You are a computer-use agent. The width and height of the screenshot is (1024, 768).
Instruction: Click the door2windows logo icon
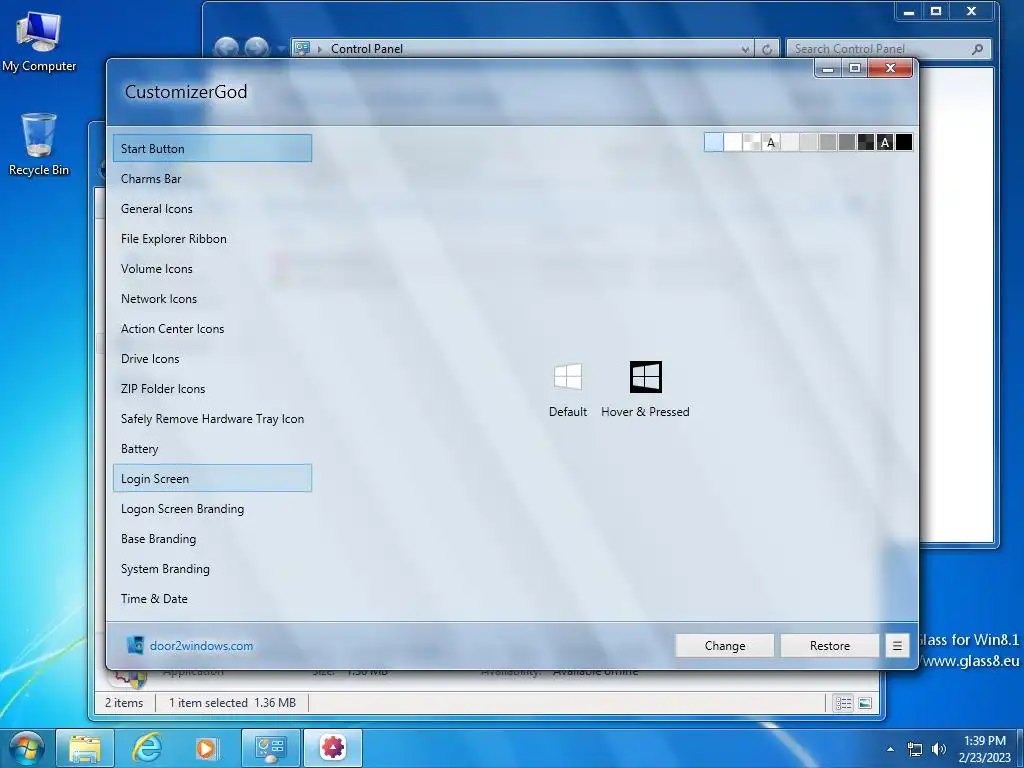point(135,645)
